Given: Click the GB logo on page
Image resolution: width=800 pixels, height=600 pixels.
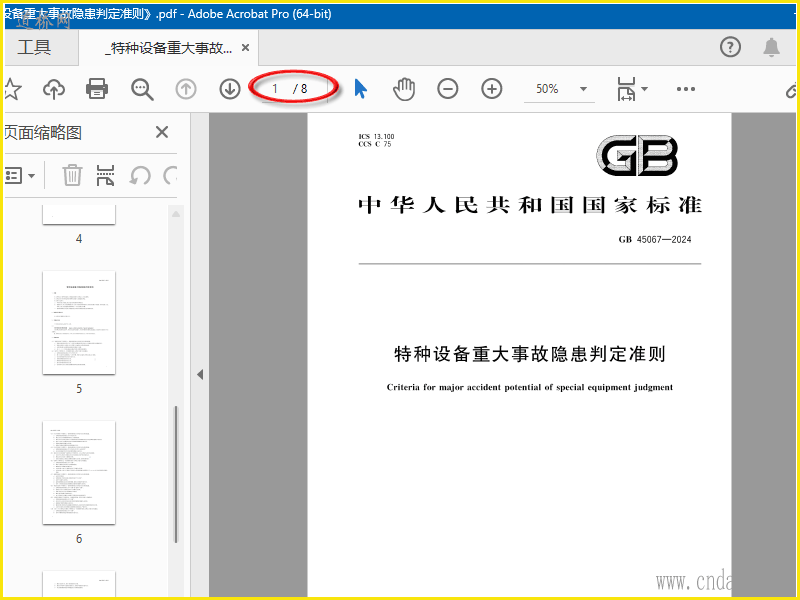Looking at the screenshot, I should 637,155.
